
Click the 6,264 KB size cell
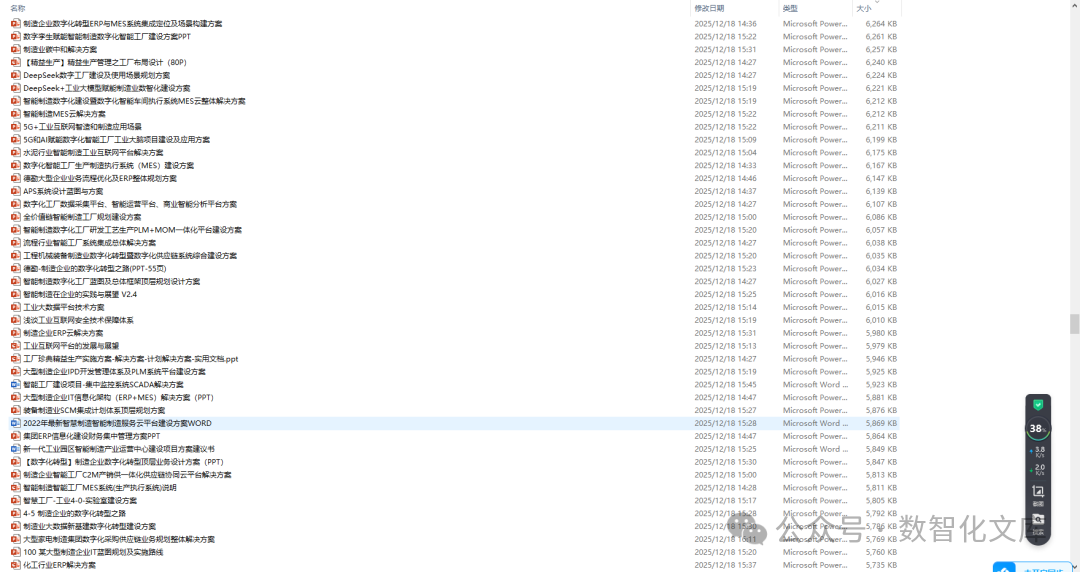click(x=881, y=23)
